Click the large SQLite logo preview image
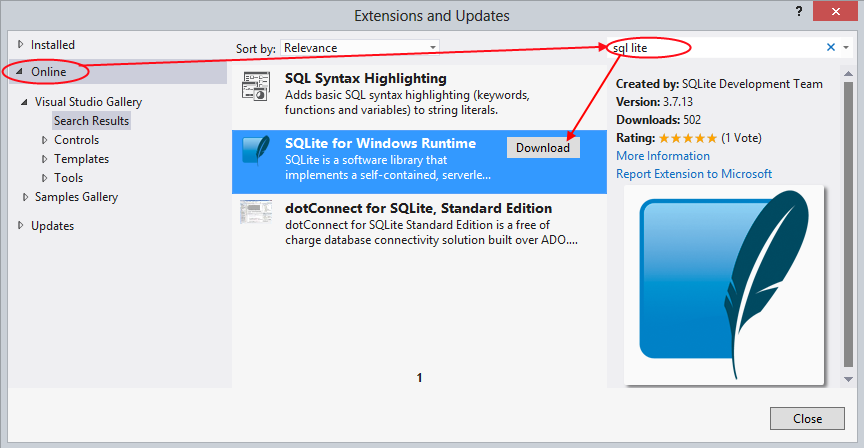Image resolution: width=864 pixels, height=448 pixels. tap(724, 285)
